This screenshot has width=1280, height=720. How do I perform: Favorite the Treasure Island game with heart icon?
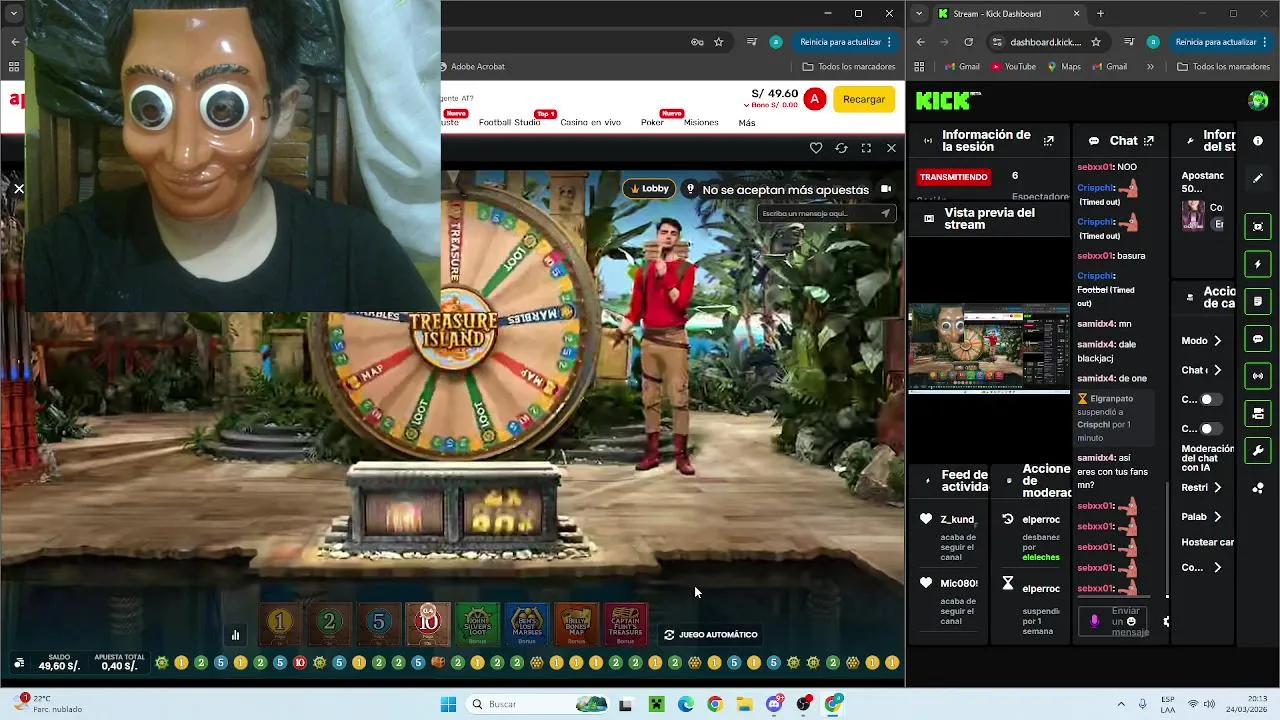point(816,148)
